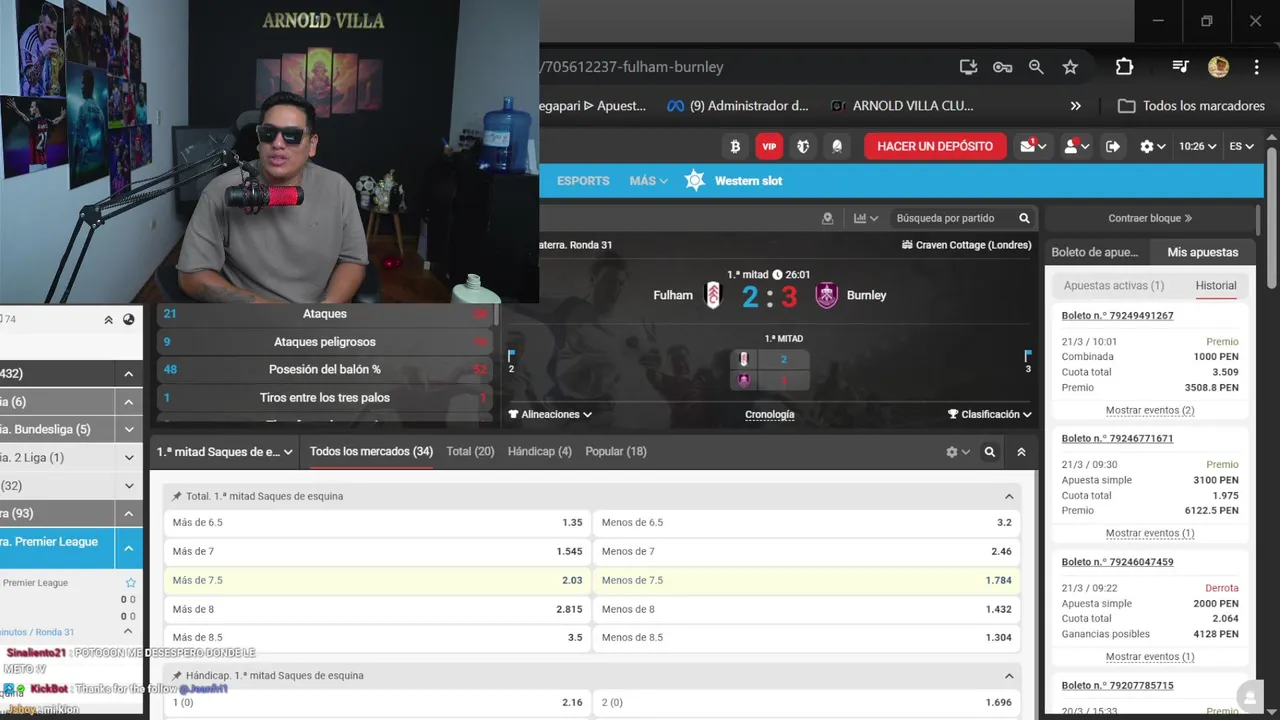Click the Fulham team crest
The height and width of the screenshot is (720, 1280).
tap(713, 295)
